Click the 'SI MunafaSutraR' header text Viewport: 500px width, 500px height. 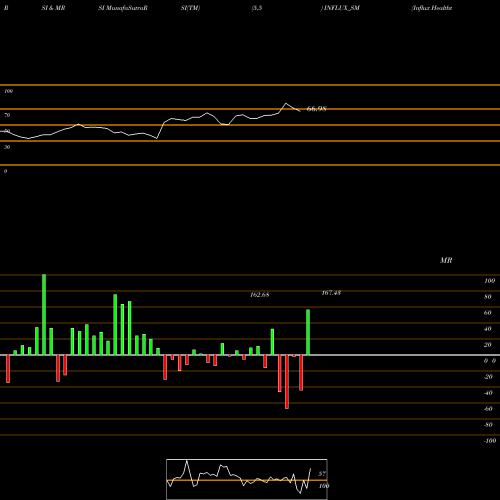123,8
